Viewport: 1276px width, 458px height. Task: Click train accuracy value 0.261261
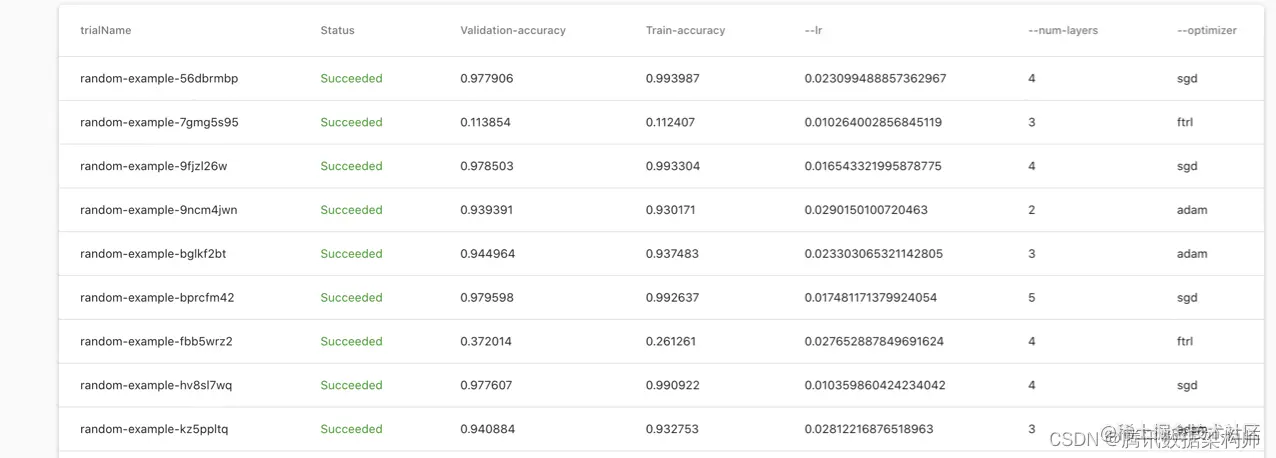(670, 342)
